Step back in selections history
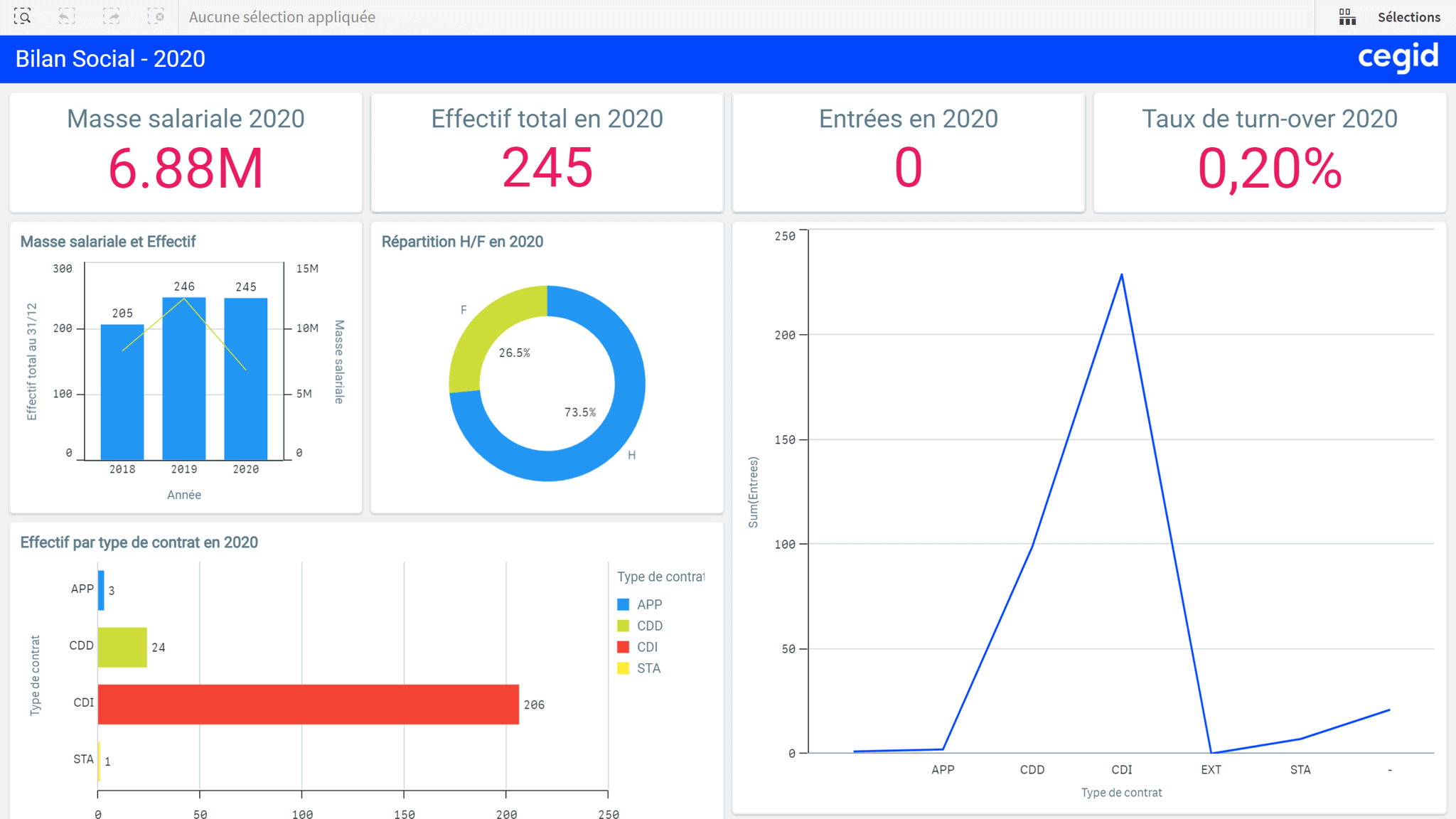 (68, 16)
